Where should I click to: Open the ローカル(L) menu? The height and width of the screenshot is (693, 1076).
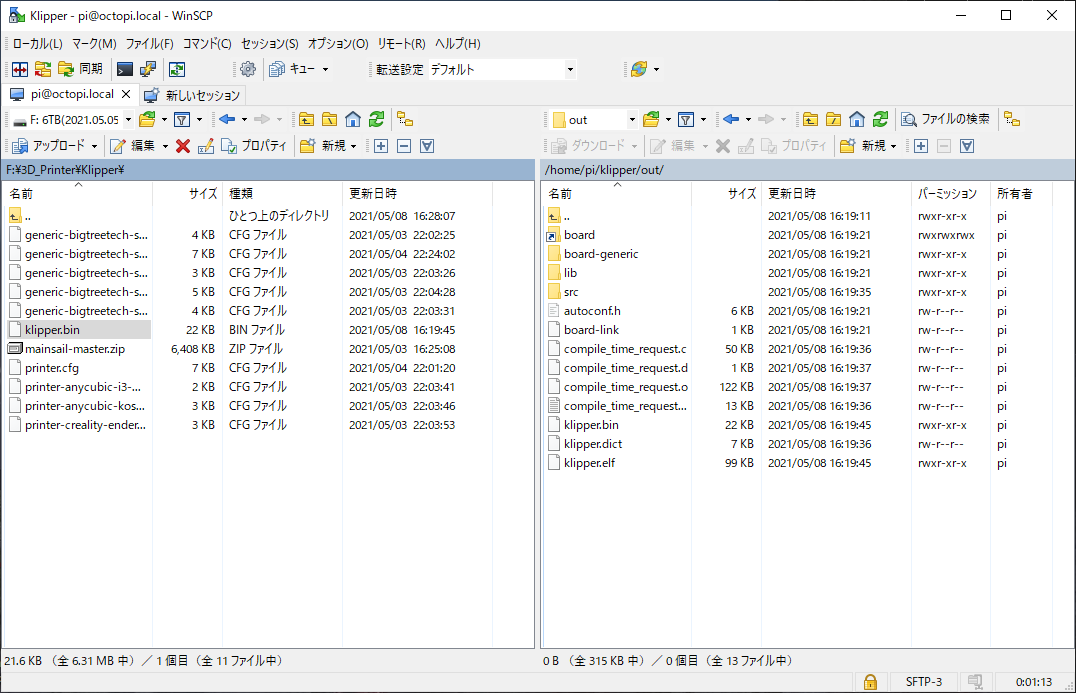point(38,44)
